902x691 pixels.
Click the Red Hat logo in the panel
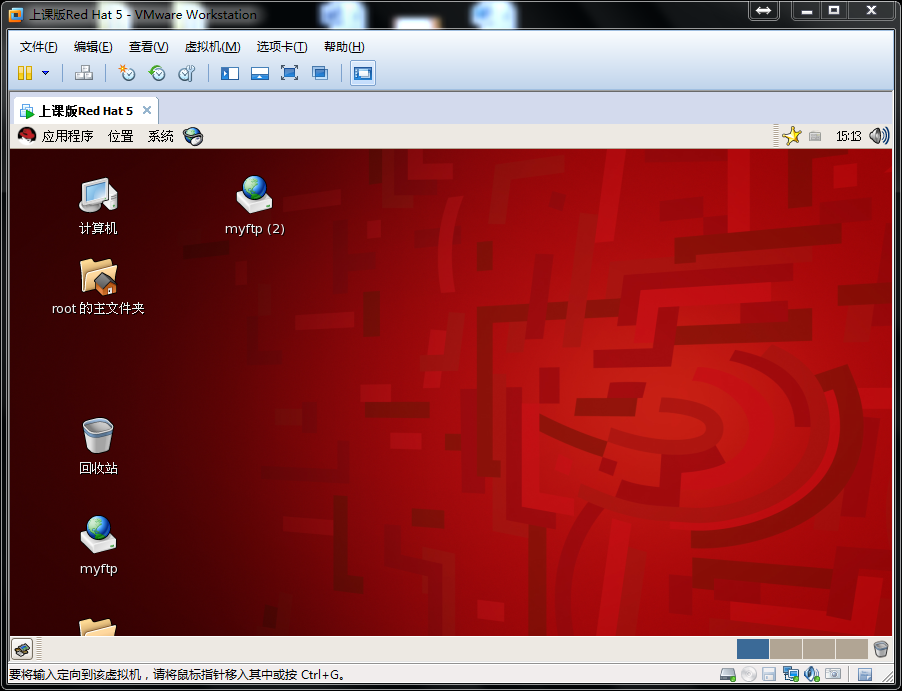pyautogui.click(x=26, y=136)
